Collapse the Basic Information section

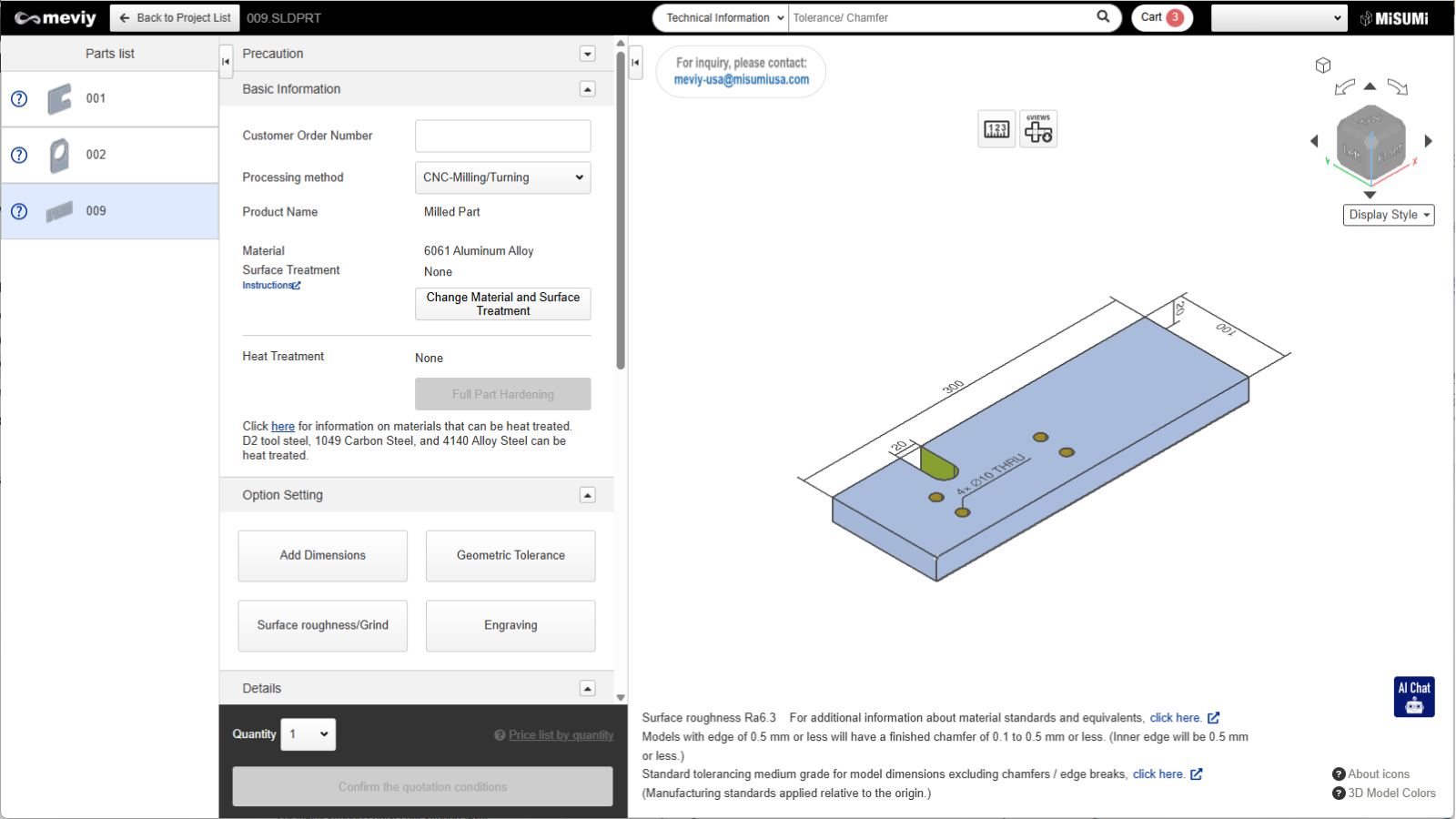(x=588, y=89)
